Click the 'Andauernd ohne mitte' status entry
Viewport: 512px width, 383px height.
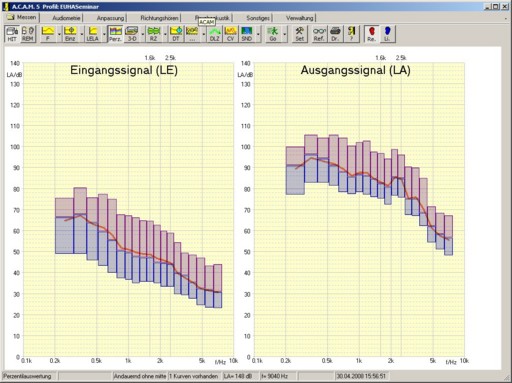click(140, 376)
